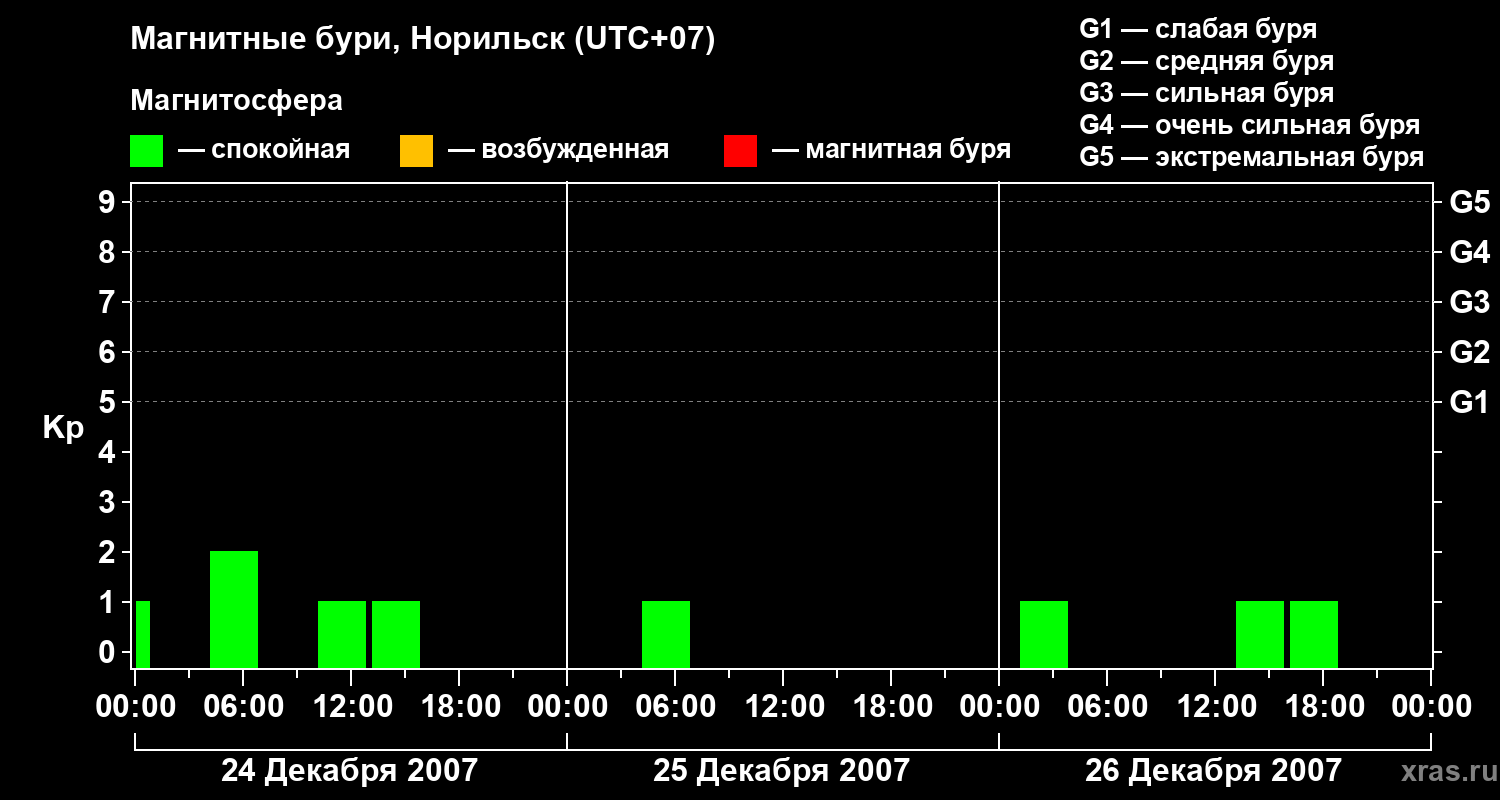The image size is (1500, 800).
Task: Click 'G2 — средняя буря' legend line
Action: click(x=1206, y=61)
